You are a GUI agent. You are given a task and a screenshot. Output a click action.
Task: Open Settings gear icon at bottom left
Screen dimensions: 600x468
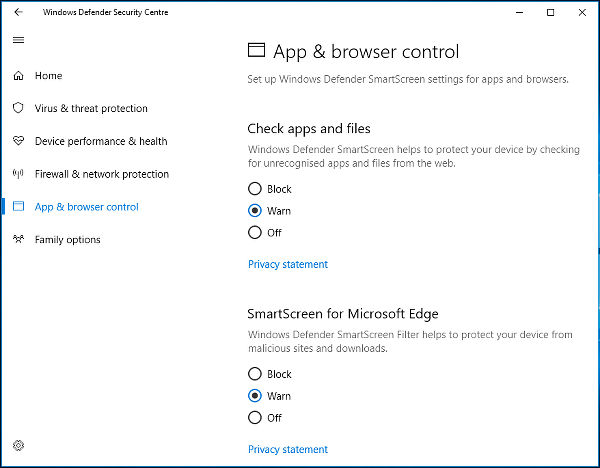(x=18, y=445)
